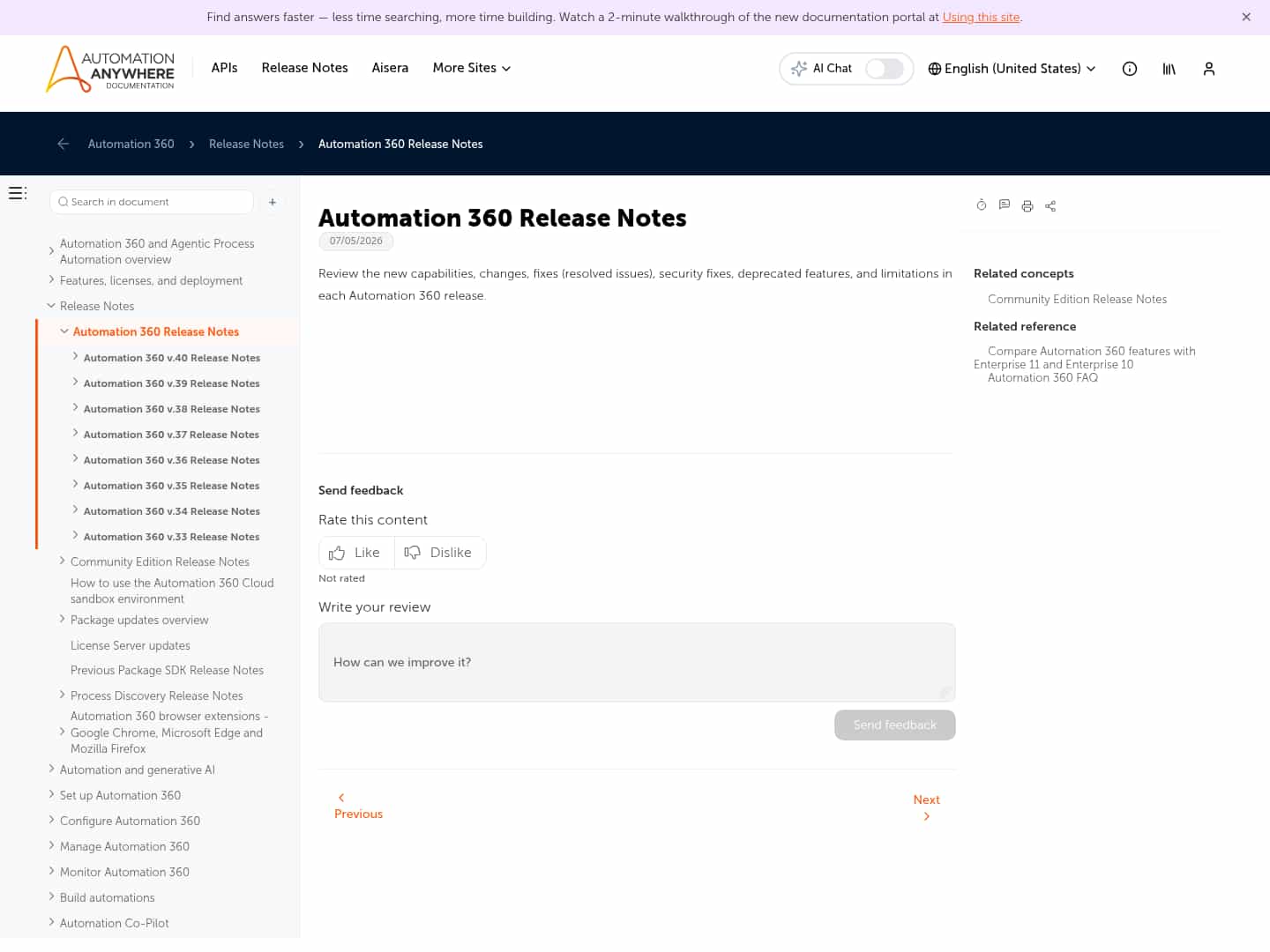Expand Build automations
The height and width of the screenshot is (952, 1270).
[x=51, y=897]
